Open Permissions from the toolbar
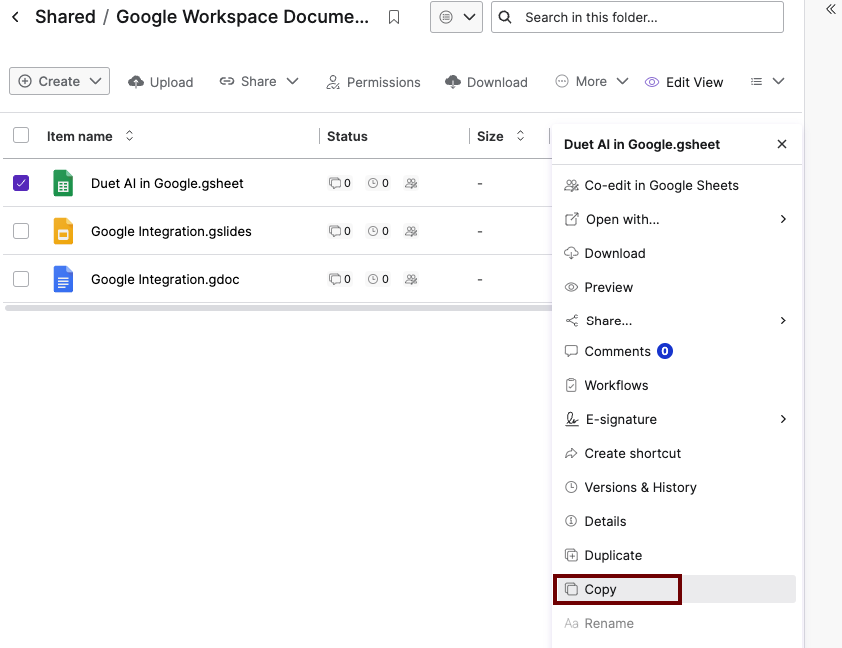 (373, 82)
